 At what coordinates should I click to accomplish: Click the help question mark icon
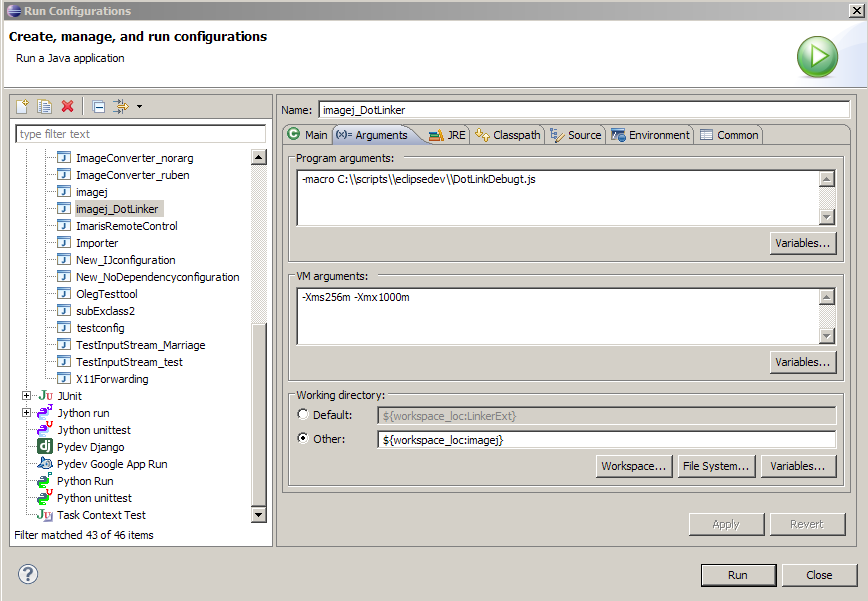28,574
